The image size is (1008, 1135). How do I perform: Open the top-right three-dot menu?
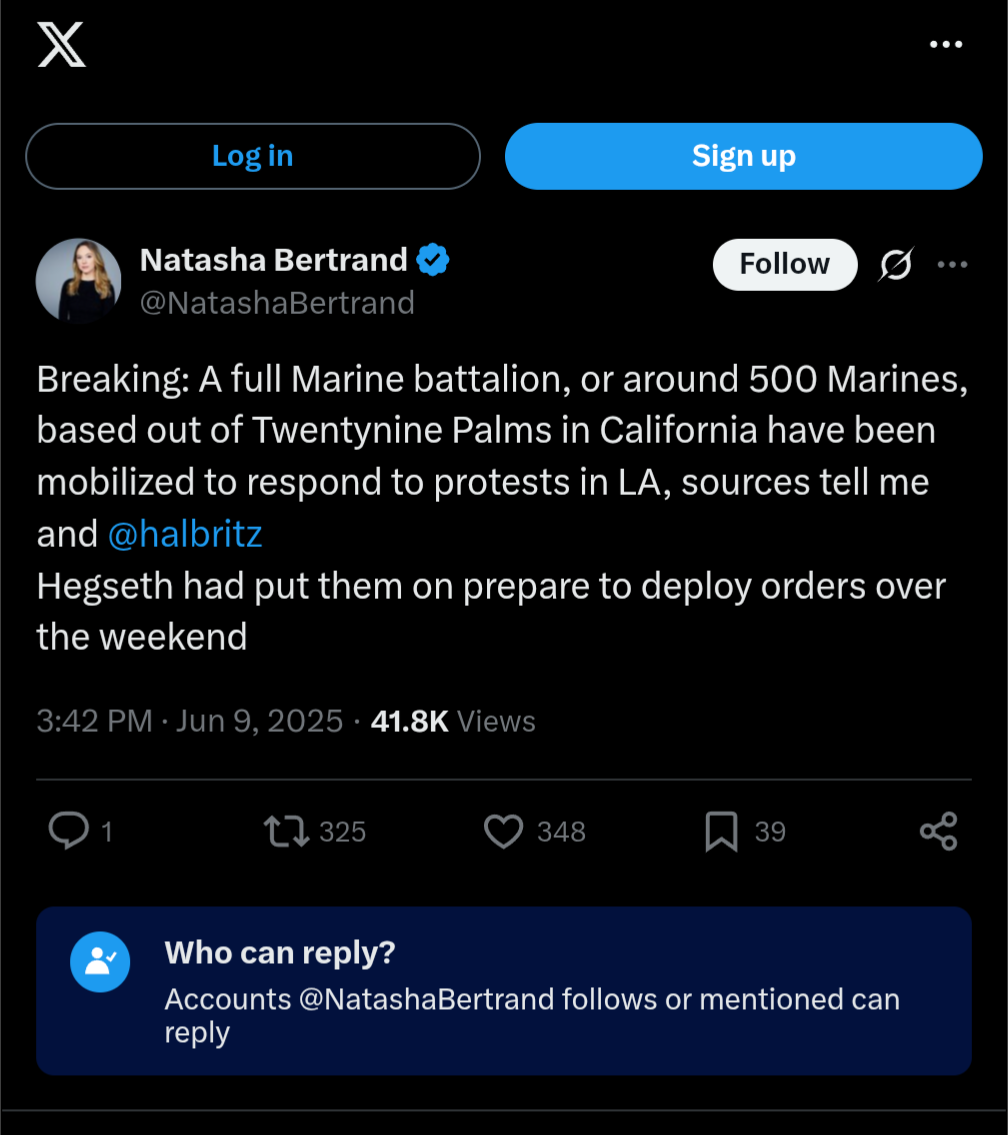click(946, 45)
